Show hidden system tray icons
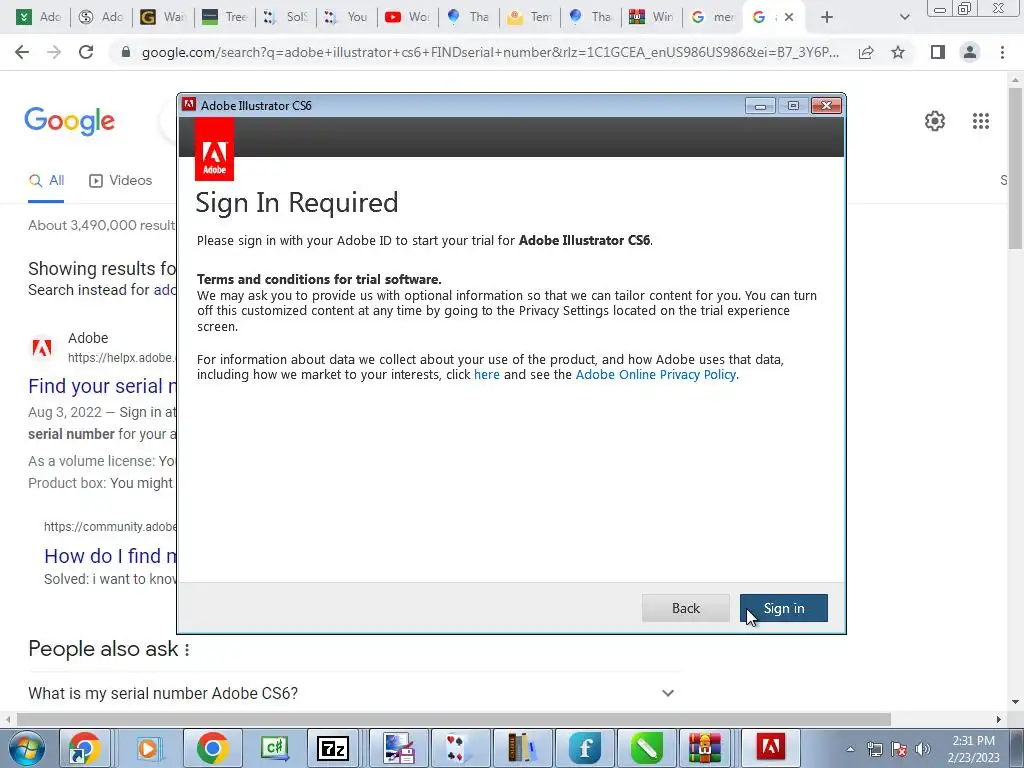This screenshot has width=1024, height=768. (850, 750)
